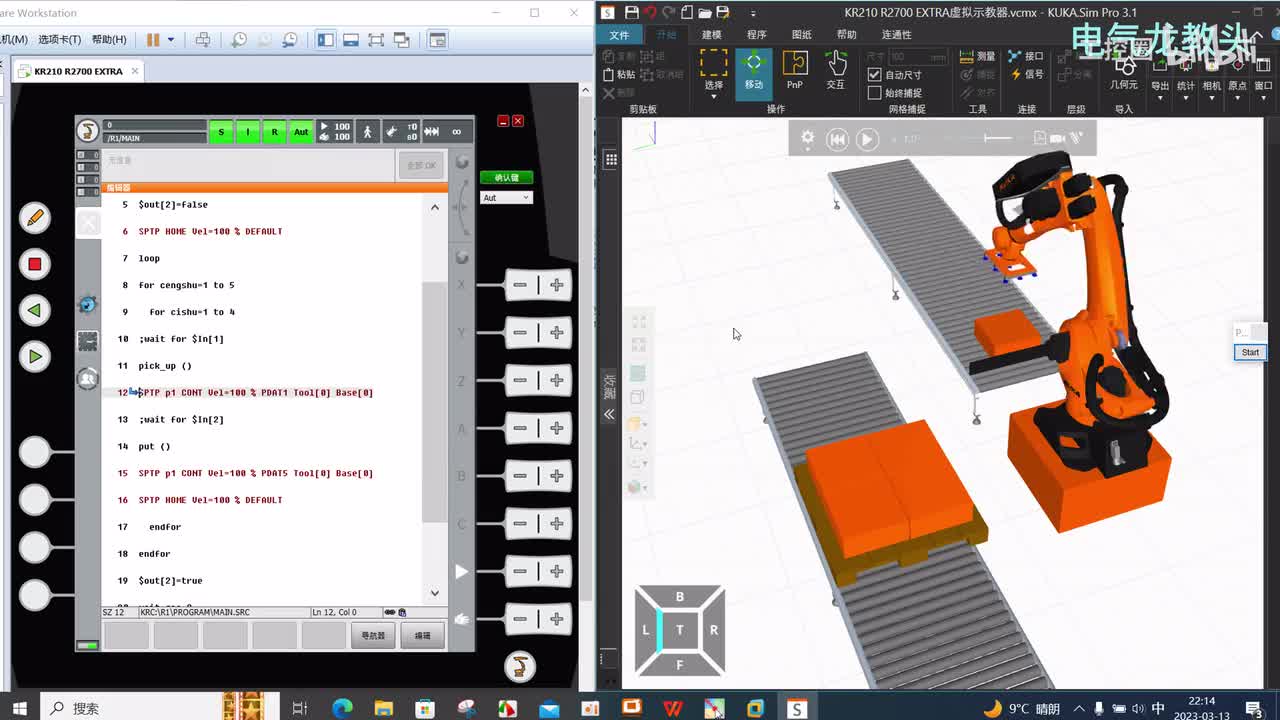Select the pick_up () program line
This screenshot has height=720, width=1280.
[x=165, y=366]
